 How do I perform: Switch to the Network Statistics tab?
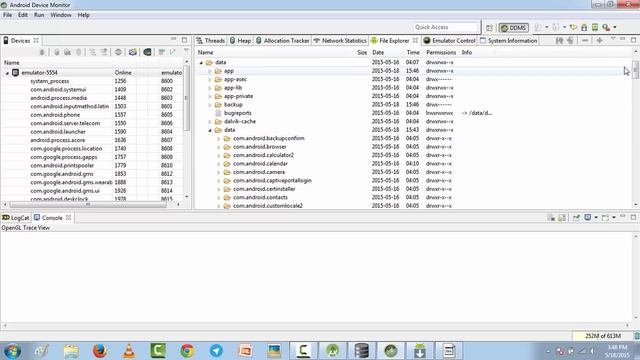coord(340,40)
